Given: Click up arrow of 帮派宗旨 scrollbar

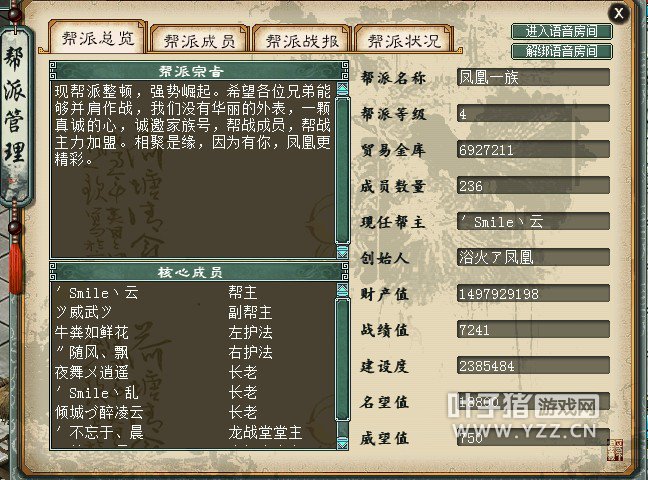Looking at the screenshot, I should 342,89.
